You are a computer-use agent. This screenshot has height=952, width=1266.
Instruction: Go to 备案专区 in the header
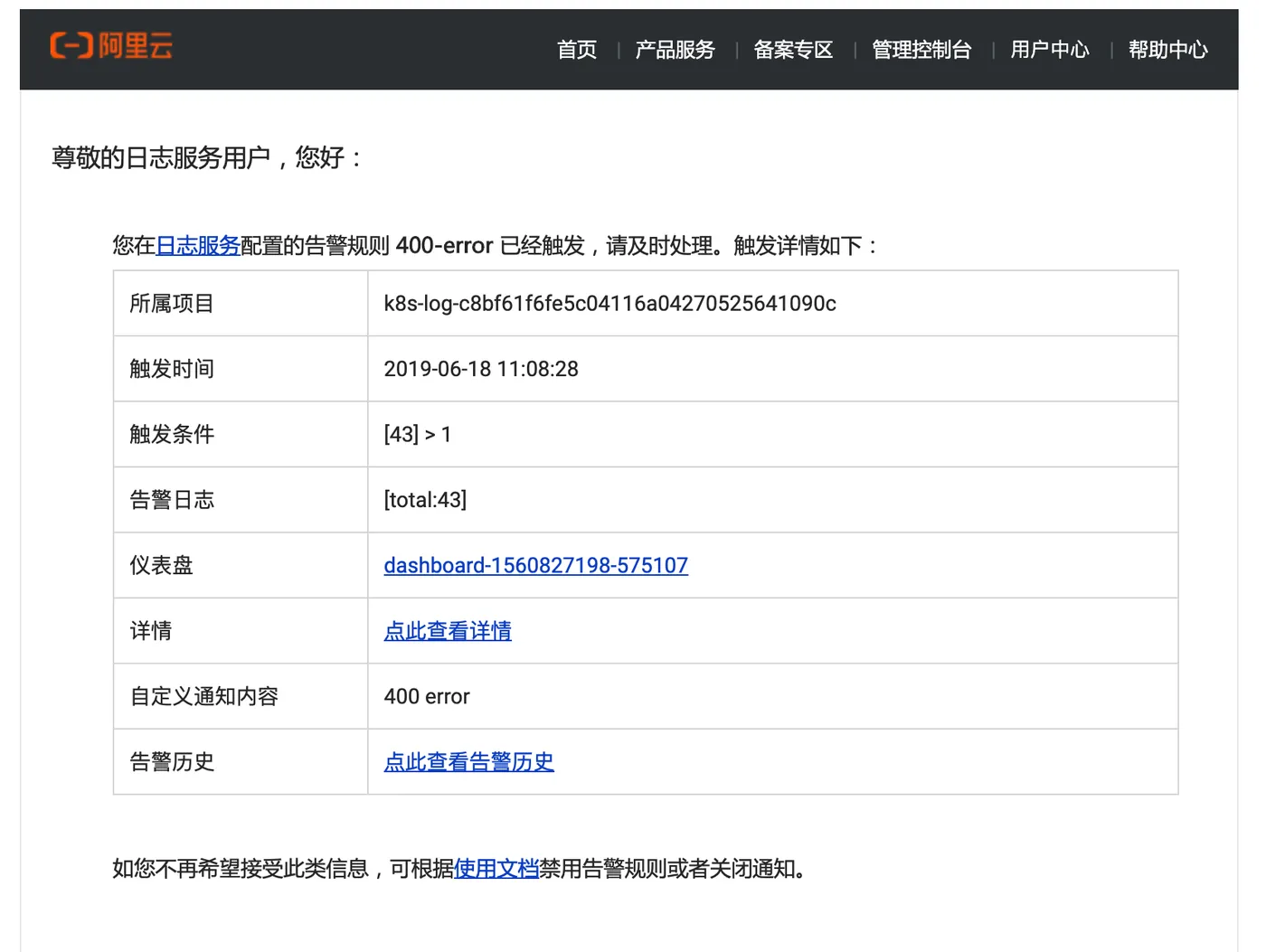[793, 50]
